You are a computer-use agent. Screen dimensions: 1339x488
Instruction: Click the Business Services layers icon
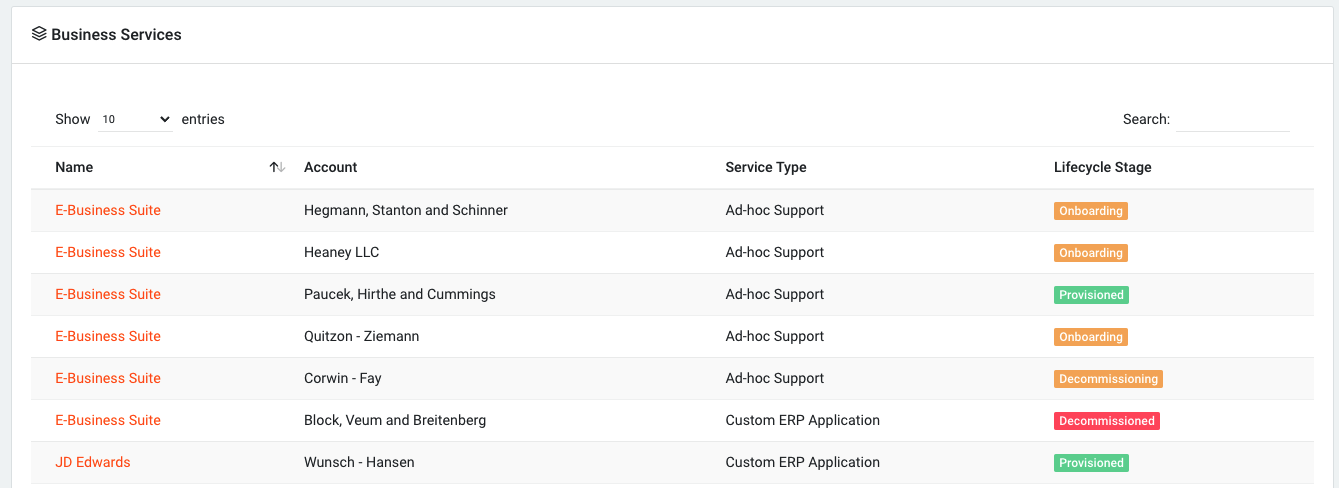(x=39, y=34)
